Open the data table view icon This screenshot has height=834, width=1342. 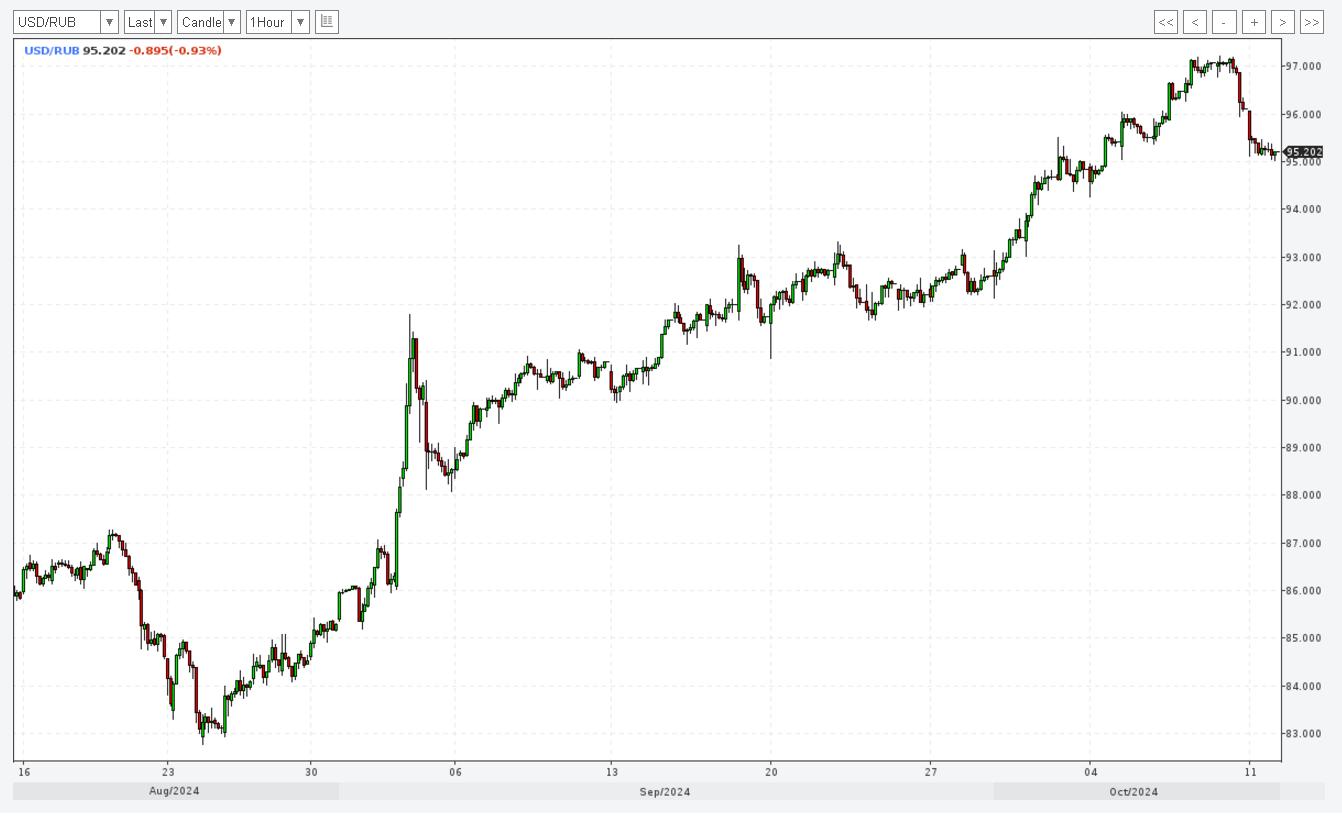[327, 22]
